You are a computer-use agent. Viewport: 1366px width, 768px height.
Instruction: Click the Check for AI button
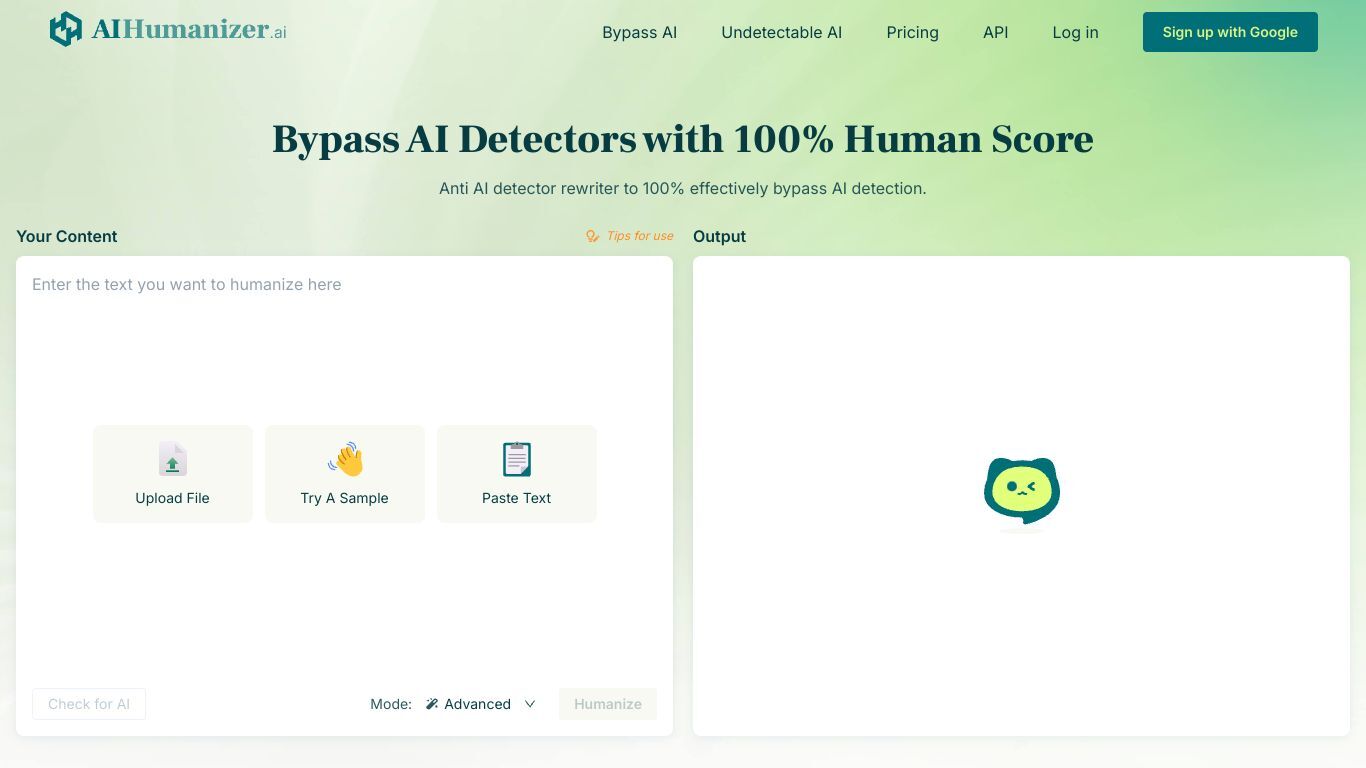point(89,704)
